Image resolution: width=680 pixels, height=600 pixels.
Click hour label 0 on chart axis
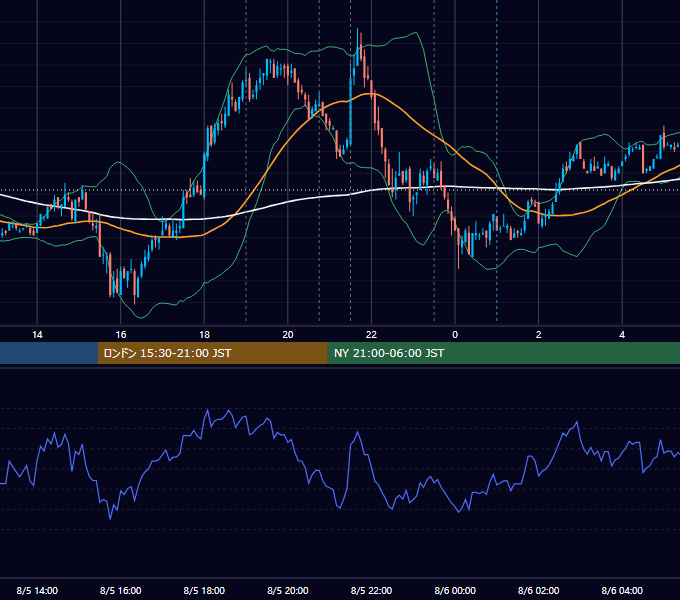(x=455, y=335)
